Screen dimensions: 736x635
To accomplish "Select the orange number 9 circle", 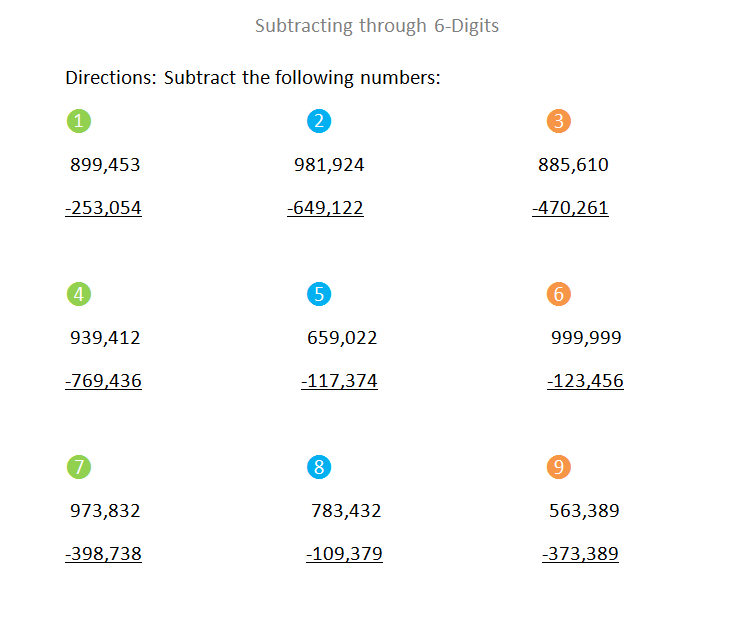I will pyautogui.click(x=559, y=467).
